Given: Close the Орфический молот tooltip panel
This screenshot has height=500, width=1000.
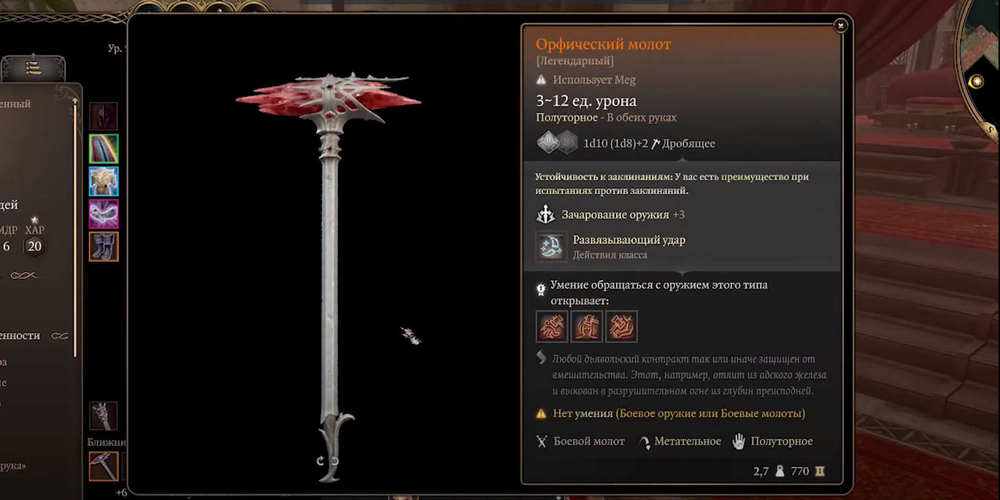Looking at the screenshot, I should pos(841,26).
